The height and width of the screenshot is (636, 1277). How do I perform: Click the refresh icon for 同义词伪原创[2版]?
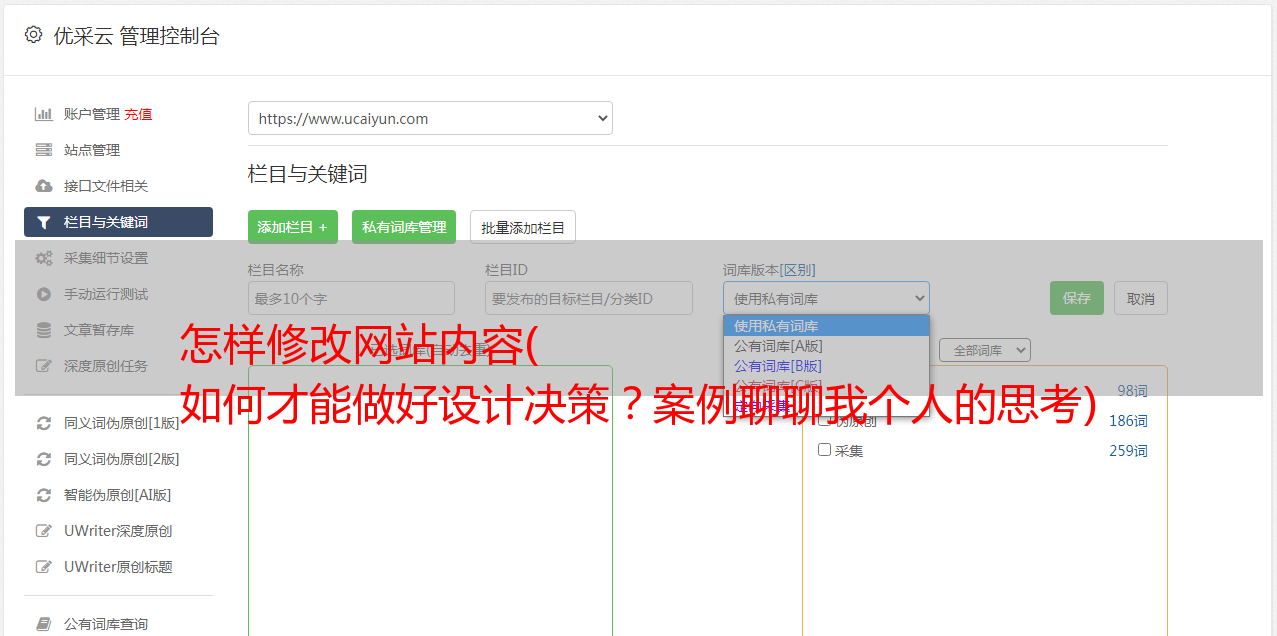(44, 459)
